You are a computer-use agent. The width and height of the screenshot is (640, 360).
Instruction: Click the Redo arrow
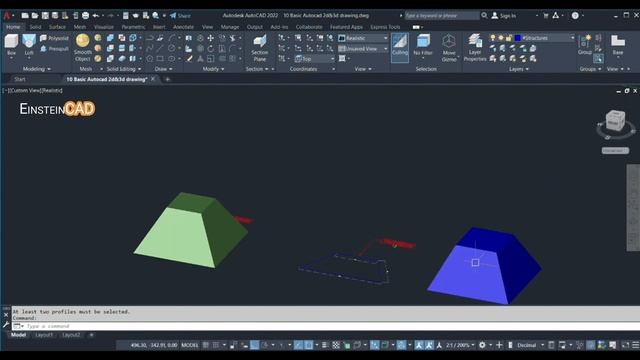click(x=110, y=16)
